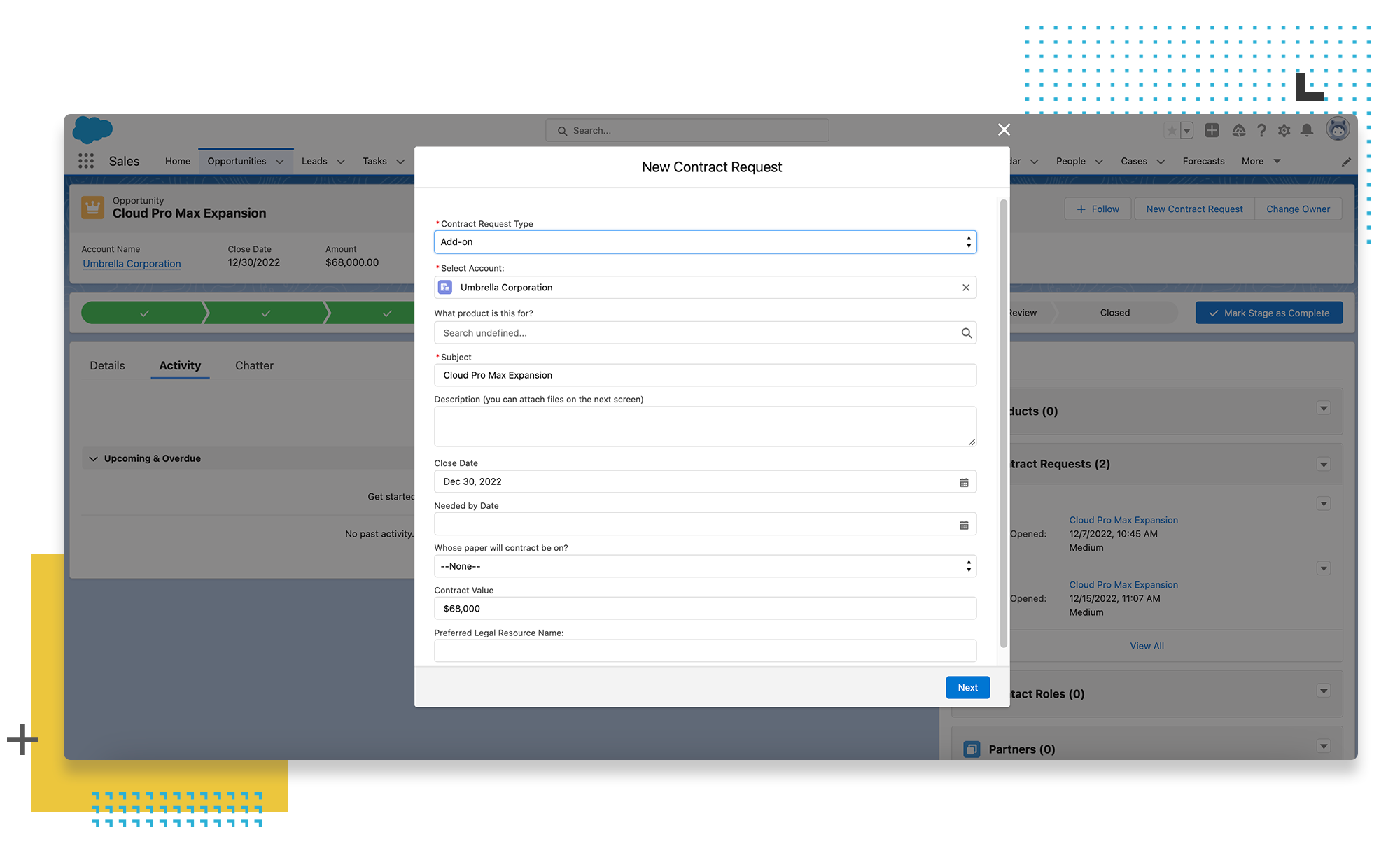
Task: Open the Partners list menu arrow
Action: [1323, 747]
